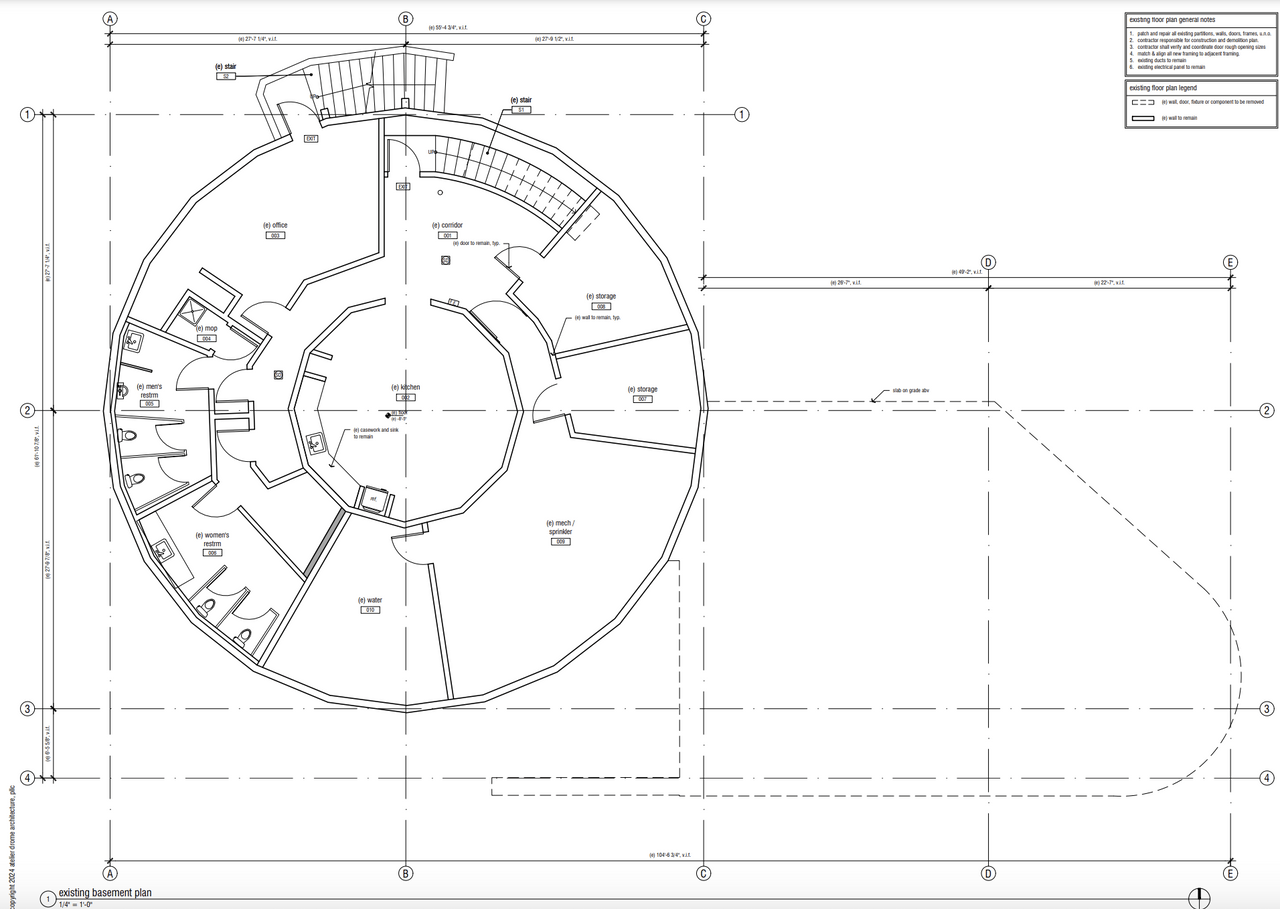Select grid bubble 3 at the left edge
Screen dimensions: 1280x909
[28, 709]
